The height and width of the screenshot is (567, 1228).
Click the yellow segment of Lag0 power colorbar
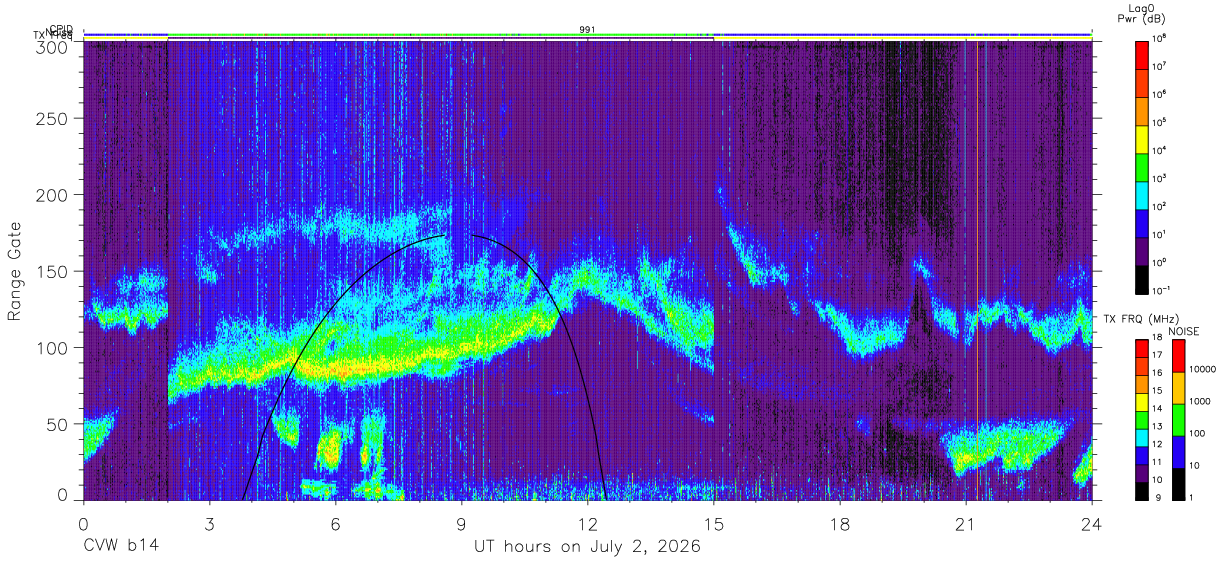1141,138
